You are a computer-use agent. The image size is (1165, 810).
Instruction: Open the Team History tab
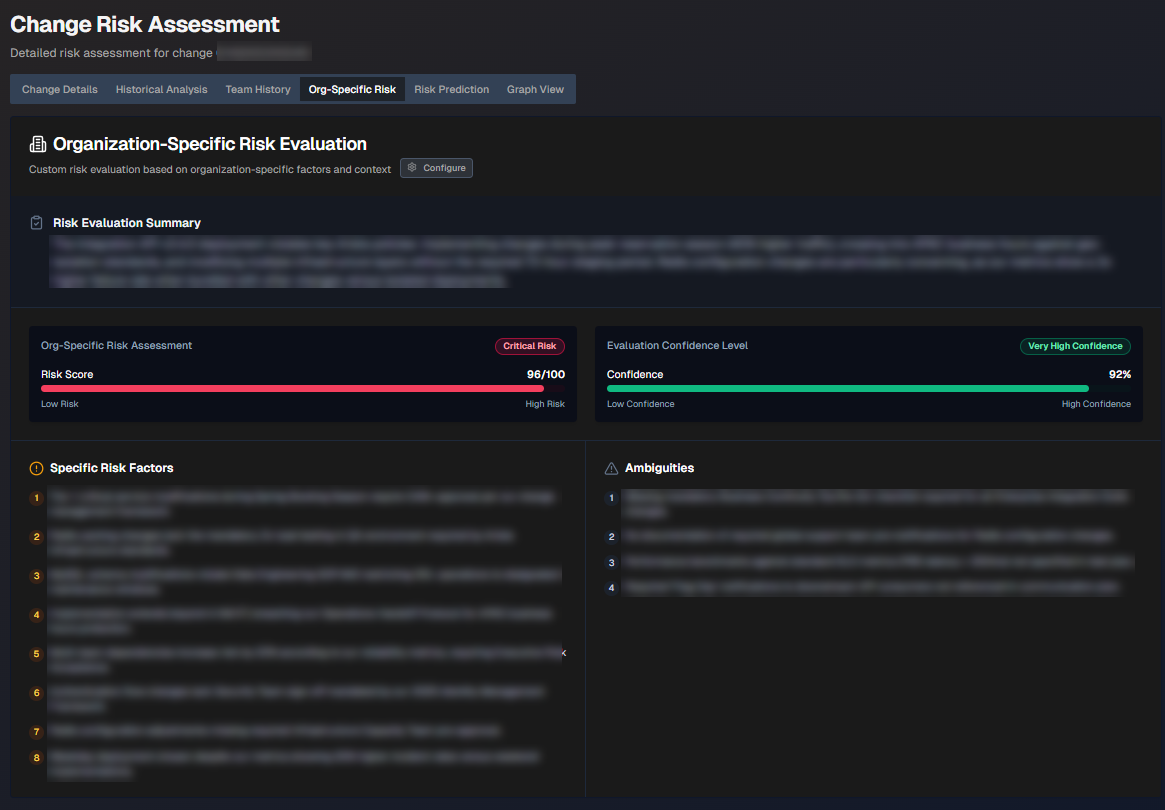pyautogui.click(x=258, y=89)
